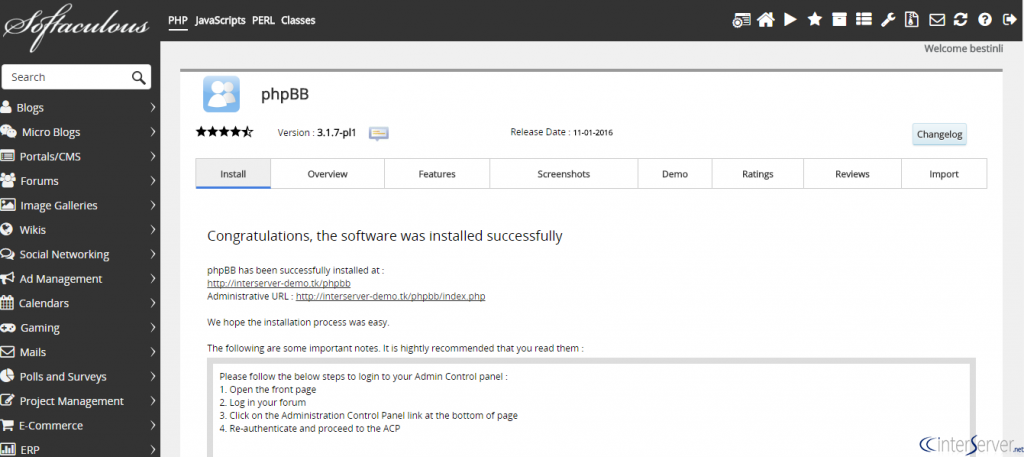
Task: Open the installations archive box icon
Action: point(839,20)
